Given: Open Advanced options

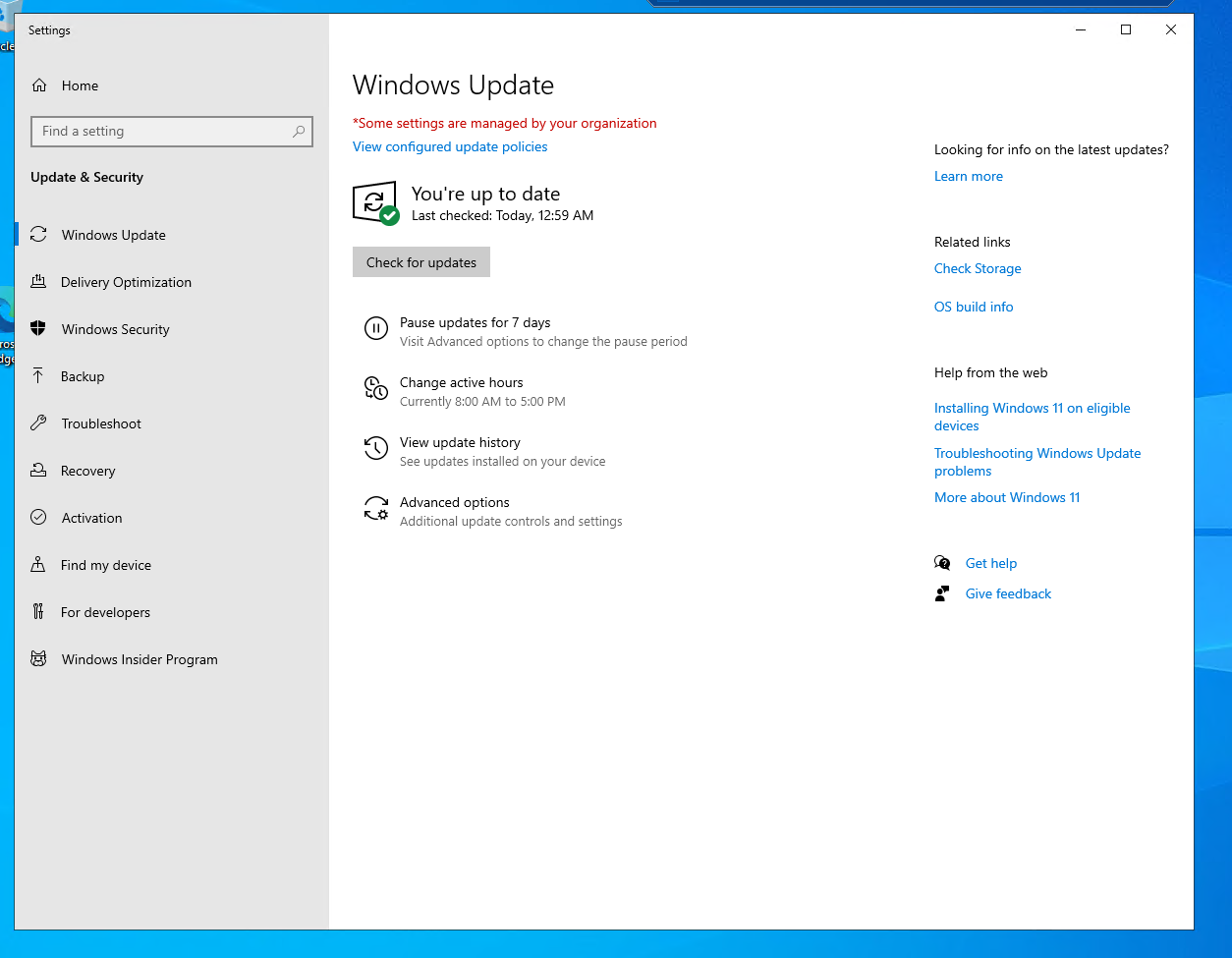Looking at the screenshot, I should pyautogui.click(x=455, y=502).
